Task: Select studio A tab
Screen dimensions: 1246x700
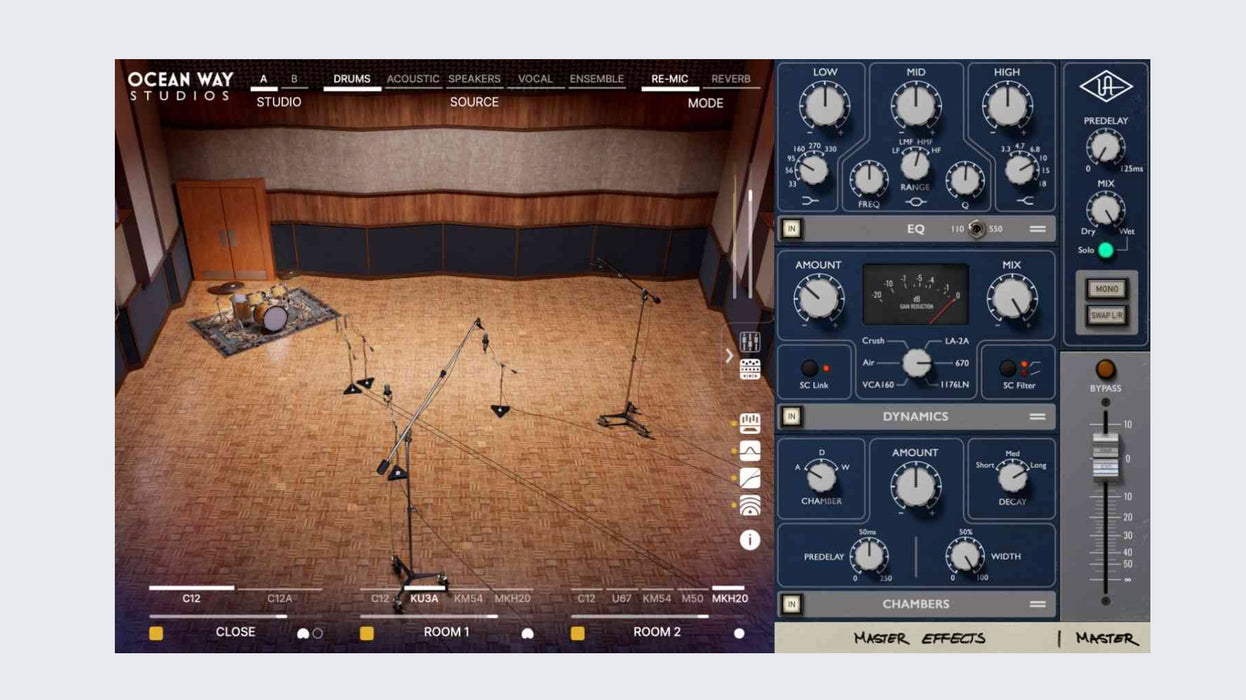Action: (264, 79)
